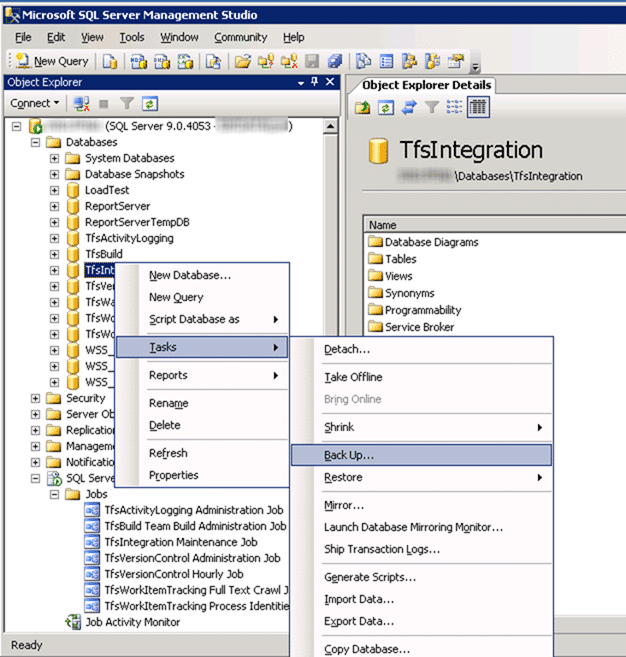Select Service Broker in Details list

coord(419,327)
